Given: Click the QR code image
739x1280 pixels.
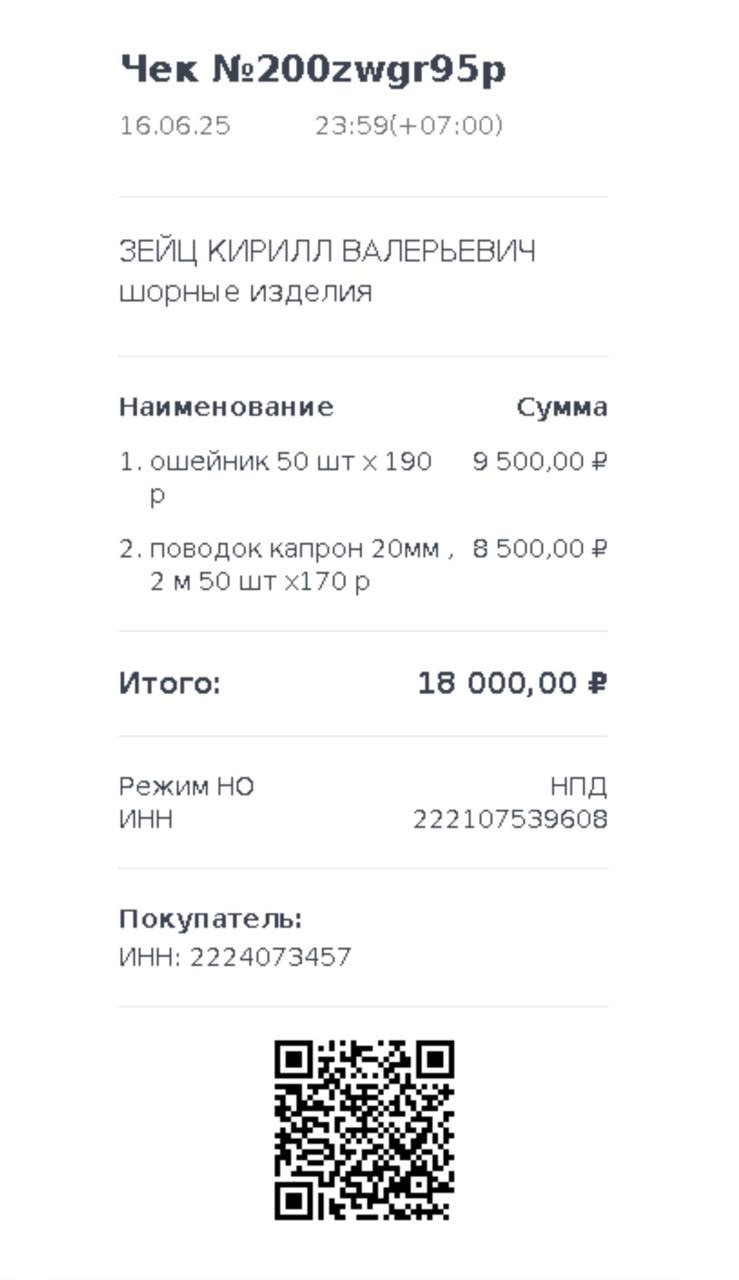Looking at the screenshot, I should (x=365, y=1130).
